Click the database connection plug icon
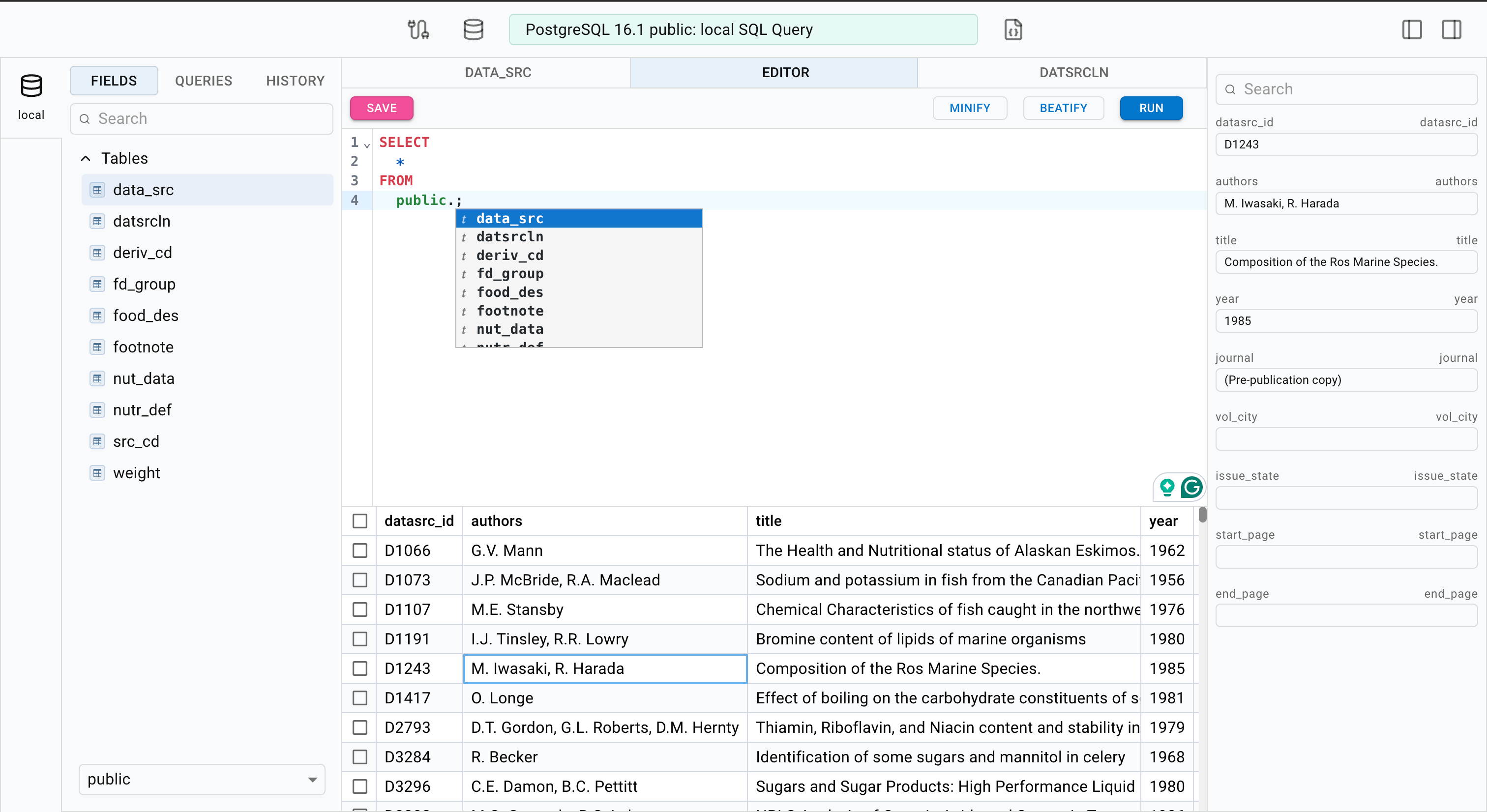Viewport: 1487px width, 812px height. pos(418,29)
